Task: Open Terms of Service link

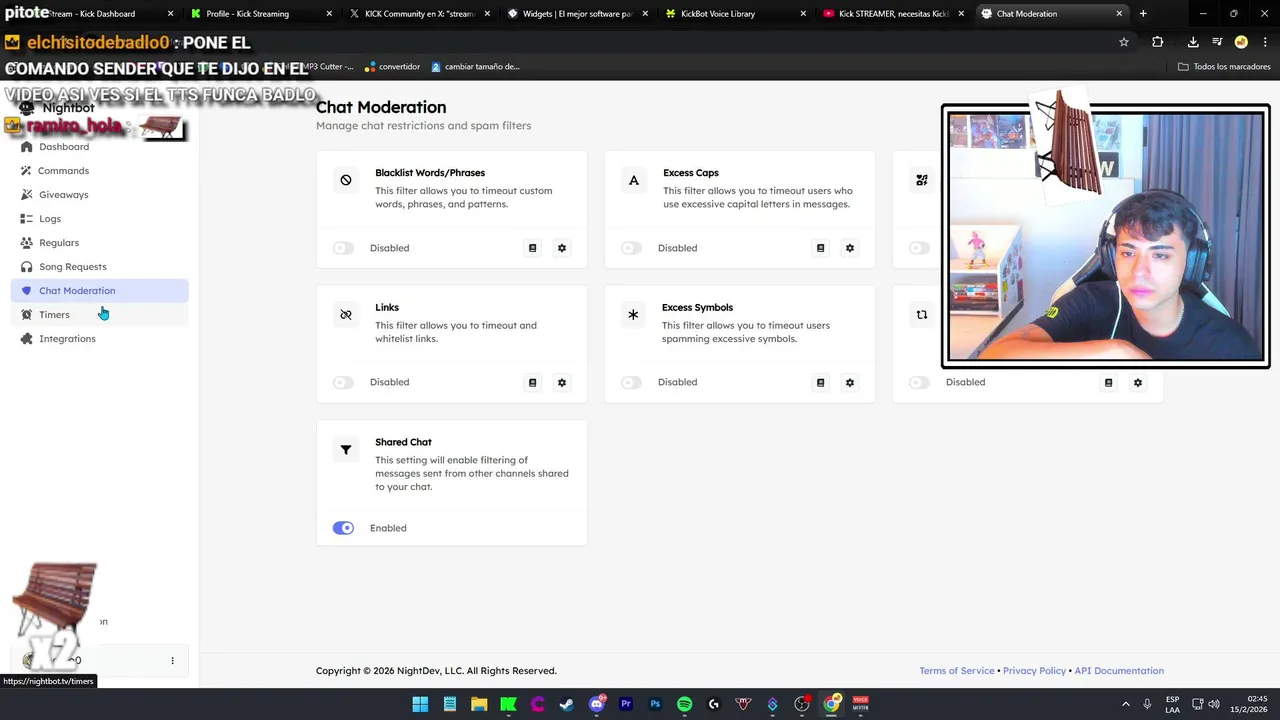Action: pos(957,671)
